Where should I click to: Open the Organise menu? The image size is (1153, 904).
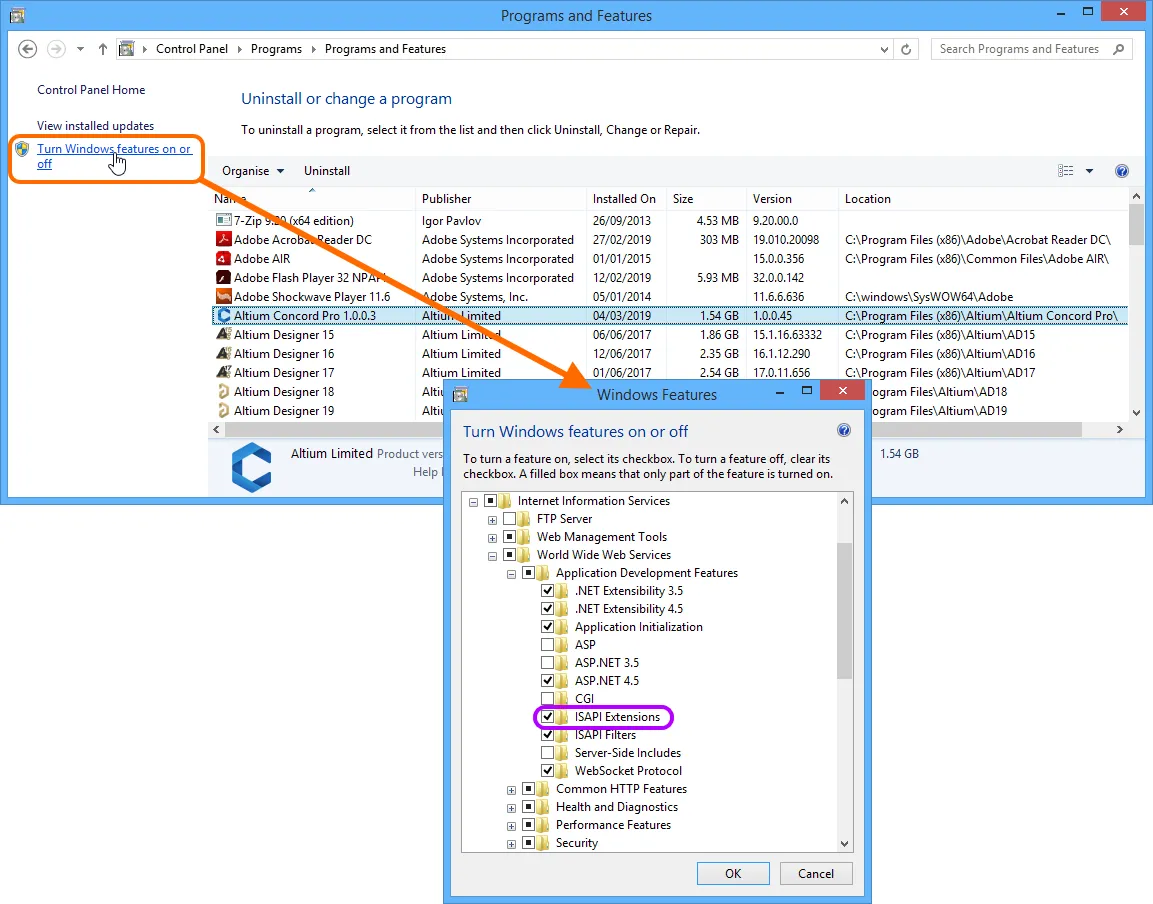253,171
